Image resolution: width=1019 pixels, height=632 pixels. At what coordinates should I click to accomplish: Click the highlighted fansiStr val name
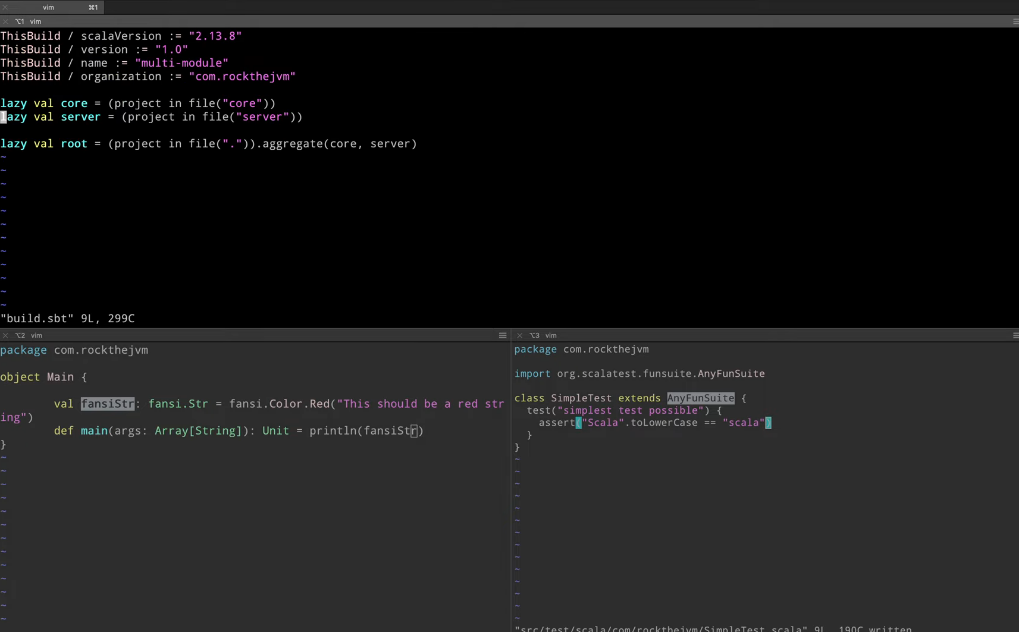107,404
